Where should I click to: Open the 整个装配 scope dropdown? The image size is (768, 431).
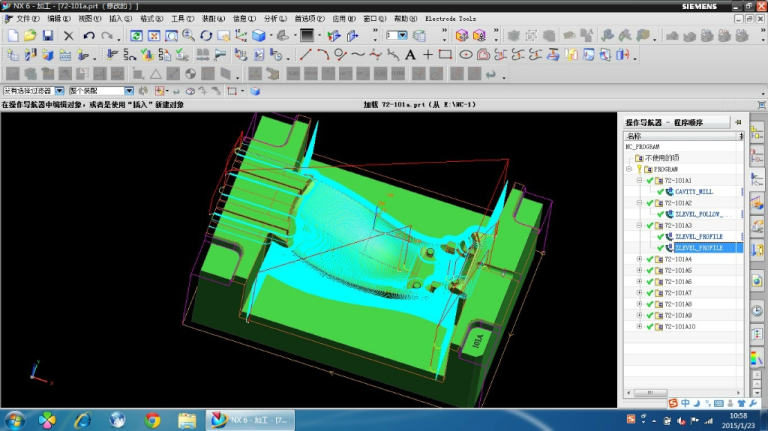coord(129,91)
